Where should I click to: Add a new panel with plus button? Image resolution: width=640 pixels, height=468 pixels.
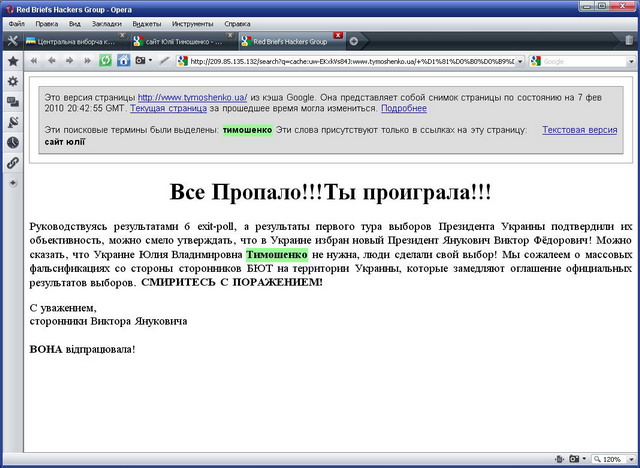coord(13,183)
